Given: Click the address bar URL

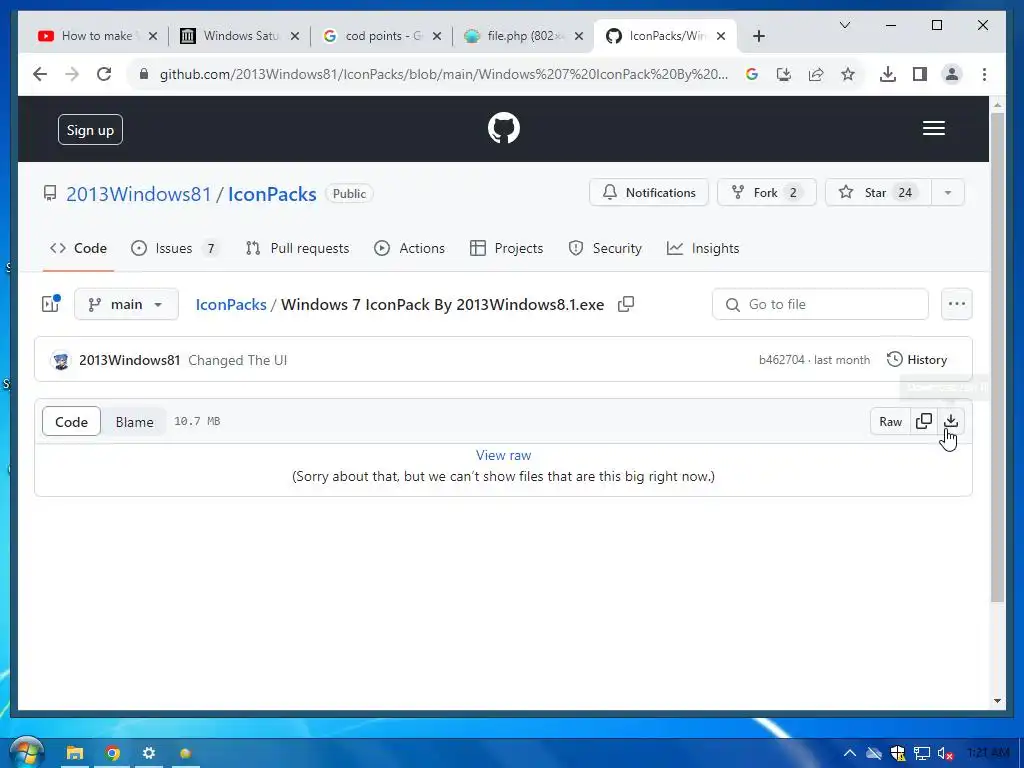Looking at the screenshot, I should (x=443, y=74).
